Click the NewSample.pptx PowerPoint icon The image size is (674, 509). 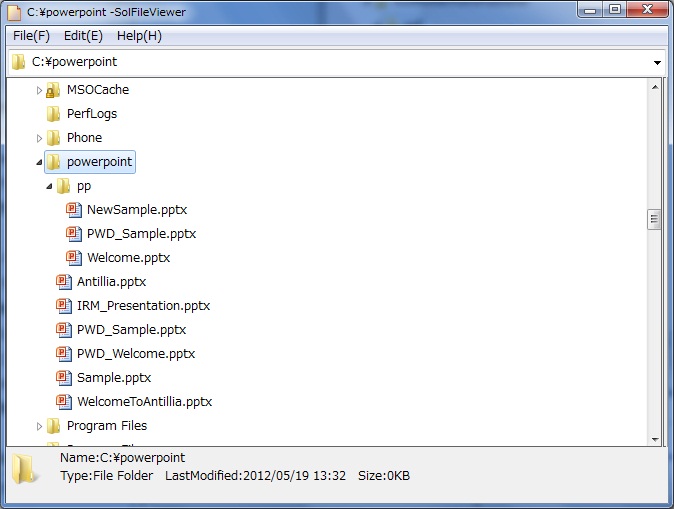(x=74, y=210)
